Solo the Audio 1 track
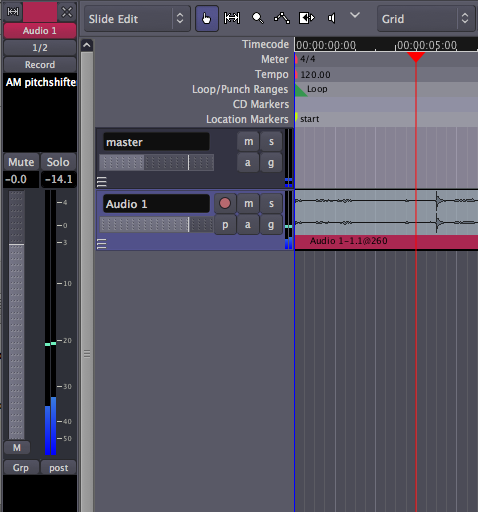This screenshot has width=478, height=512. tap(271, 203)
